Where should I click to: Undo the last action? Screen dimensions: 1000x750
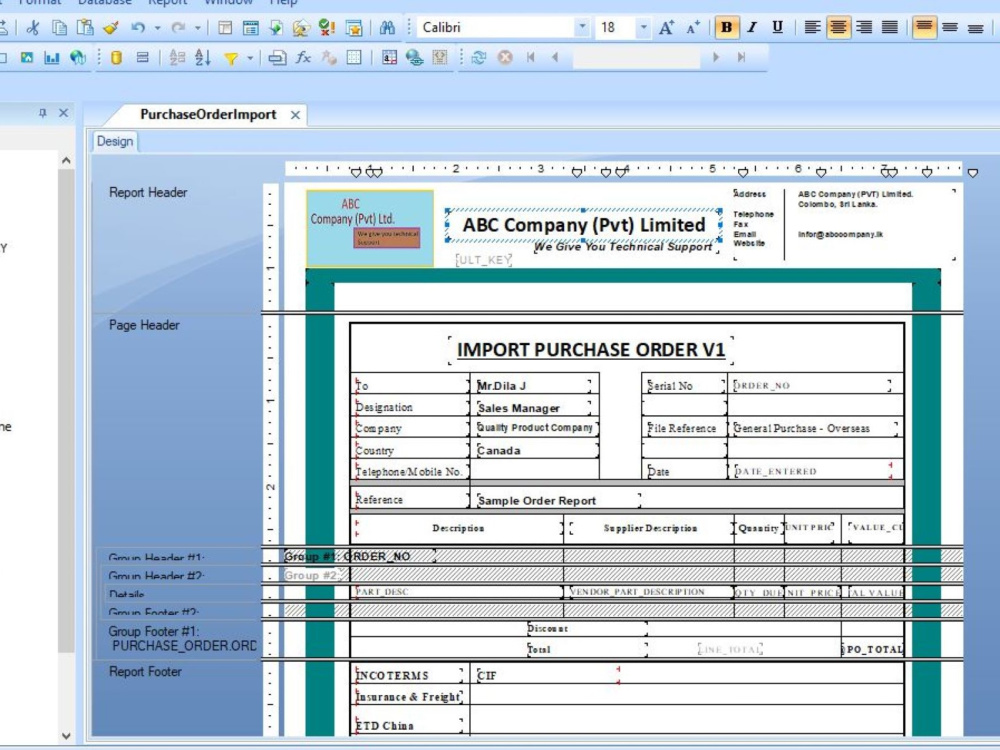click(x=138, y=27)
